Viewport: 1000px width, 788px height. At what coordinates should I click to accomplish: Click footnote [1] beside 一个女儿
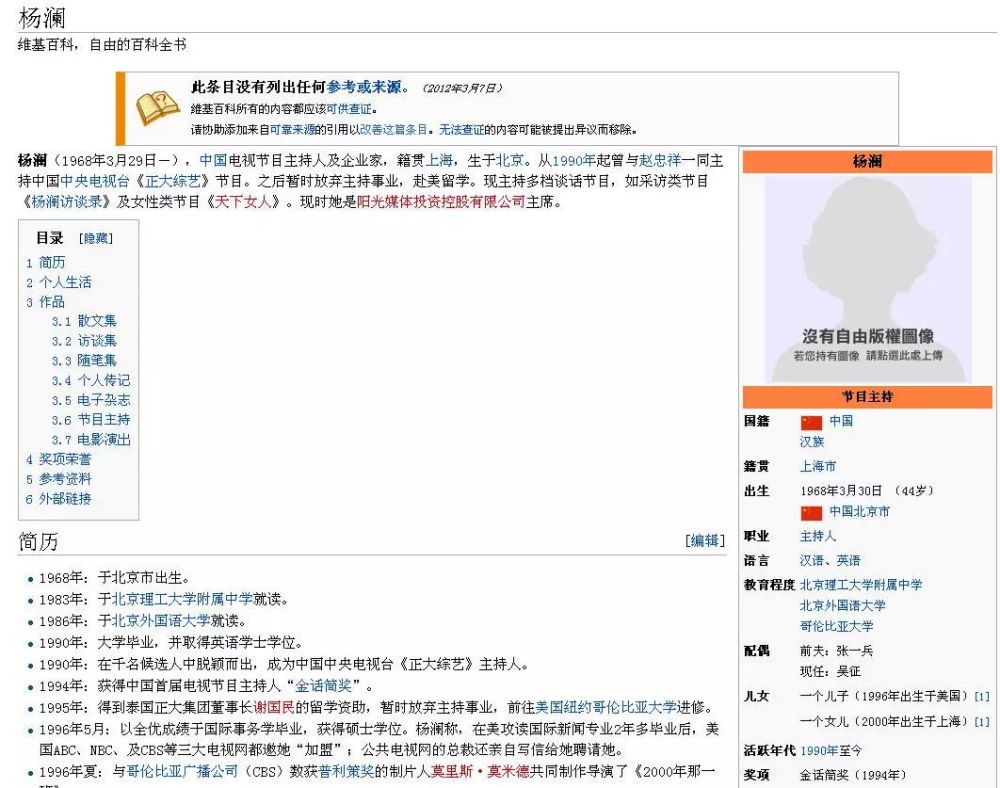pyautogui.click(x=982, y=722)
